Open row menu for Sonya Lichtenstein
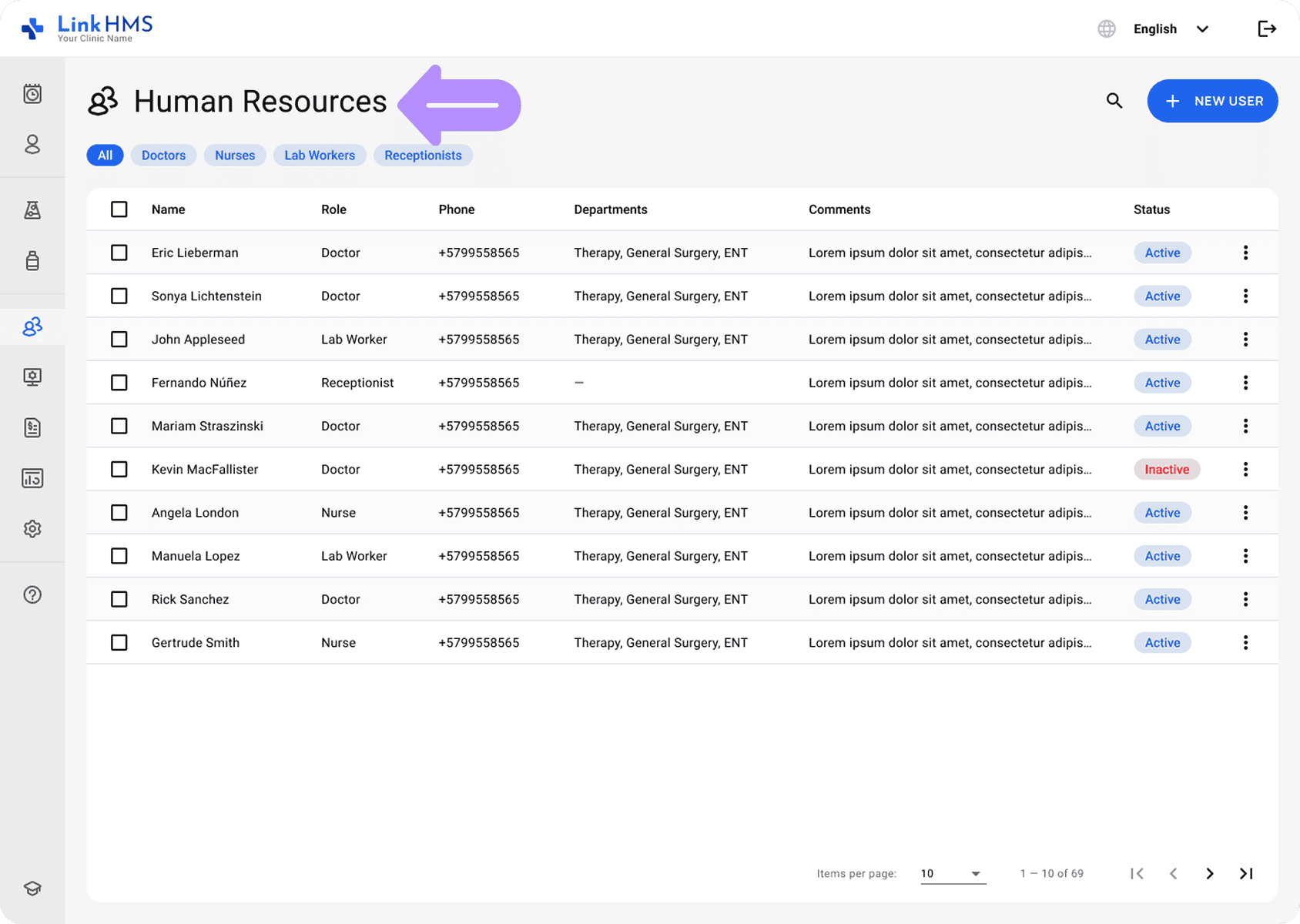 point(1245,296)
